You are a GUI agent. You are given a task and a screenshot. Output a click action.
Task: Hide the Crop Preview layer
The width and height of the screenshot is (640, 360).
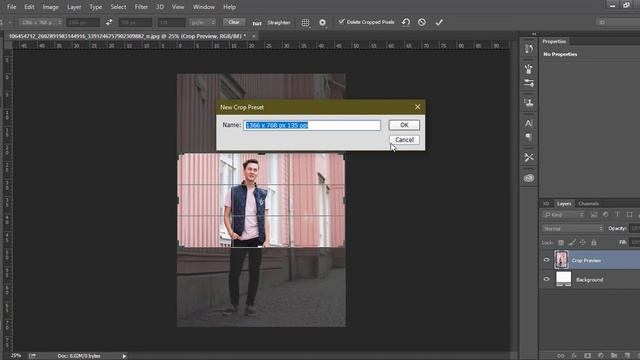[547, 260]
